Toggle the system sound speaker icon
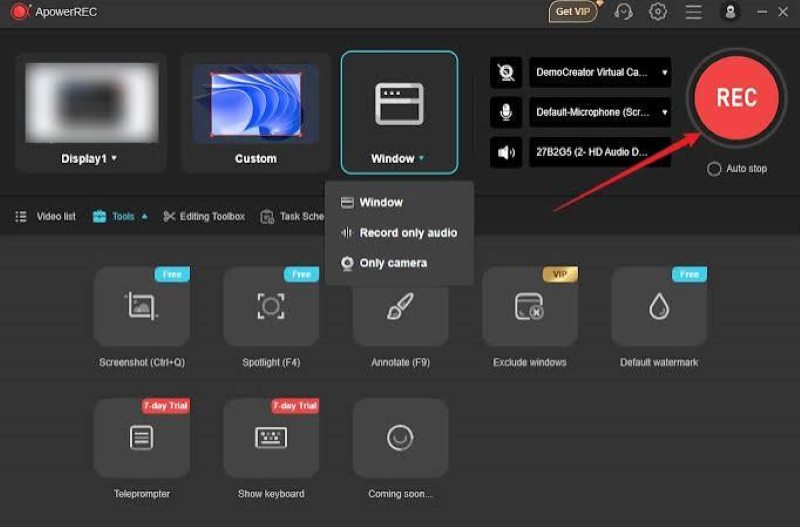The height and width of the screenshot is (527, 800). tap(506, 152)
